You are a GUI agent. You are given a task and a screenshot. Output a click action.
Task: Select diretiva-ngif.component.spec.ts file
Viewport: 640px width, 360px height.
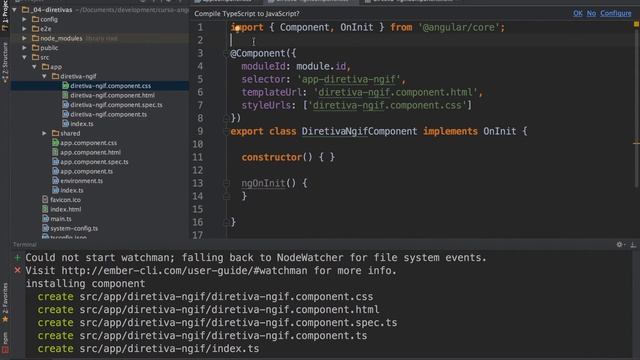coord(116,105)
